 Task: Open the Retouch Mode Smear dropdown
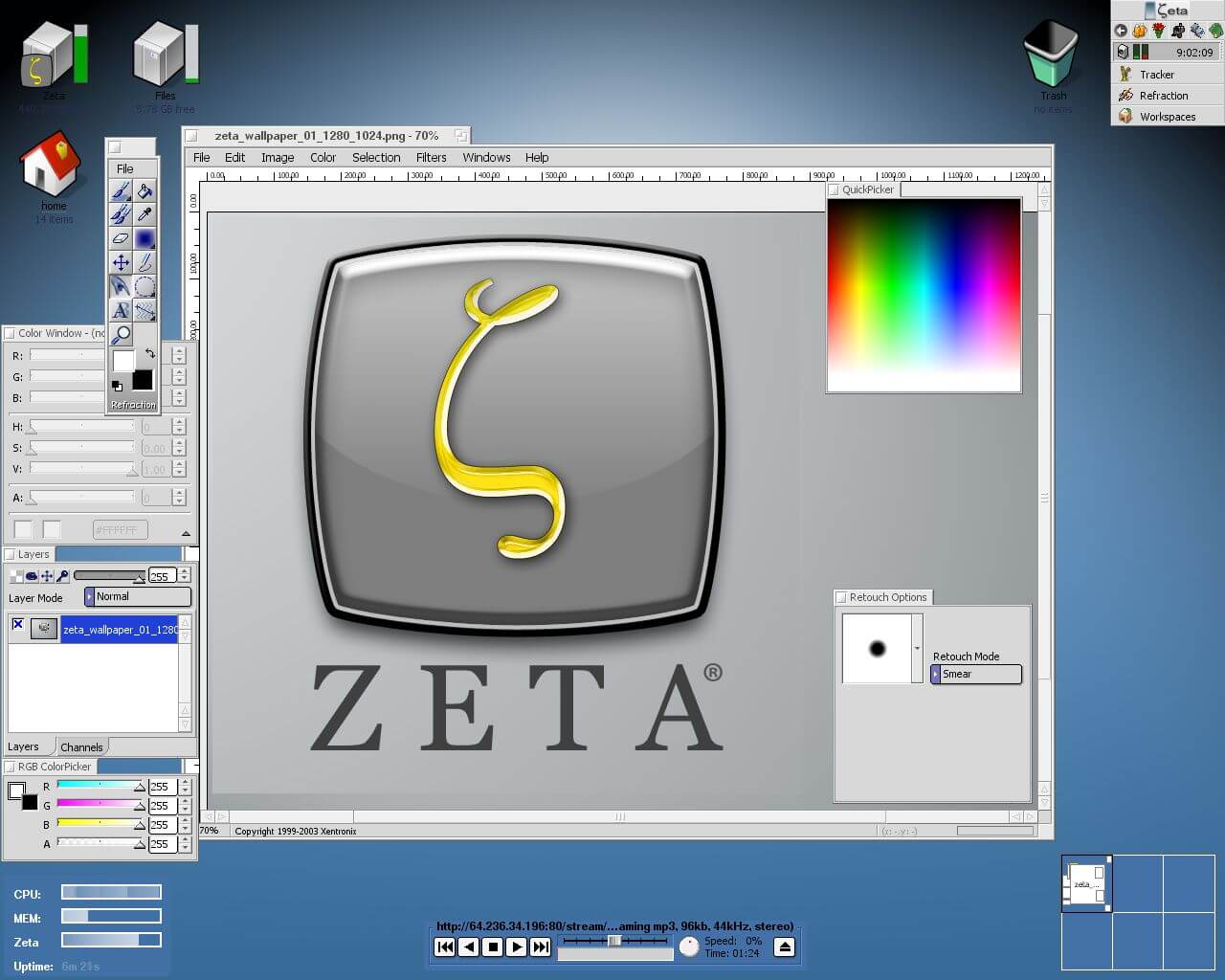977,674
